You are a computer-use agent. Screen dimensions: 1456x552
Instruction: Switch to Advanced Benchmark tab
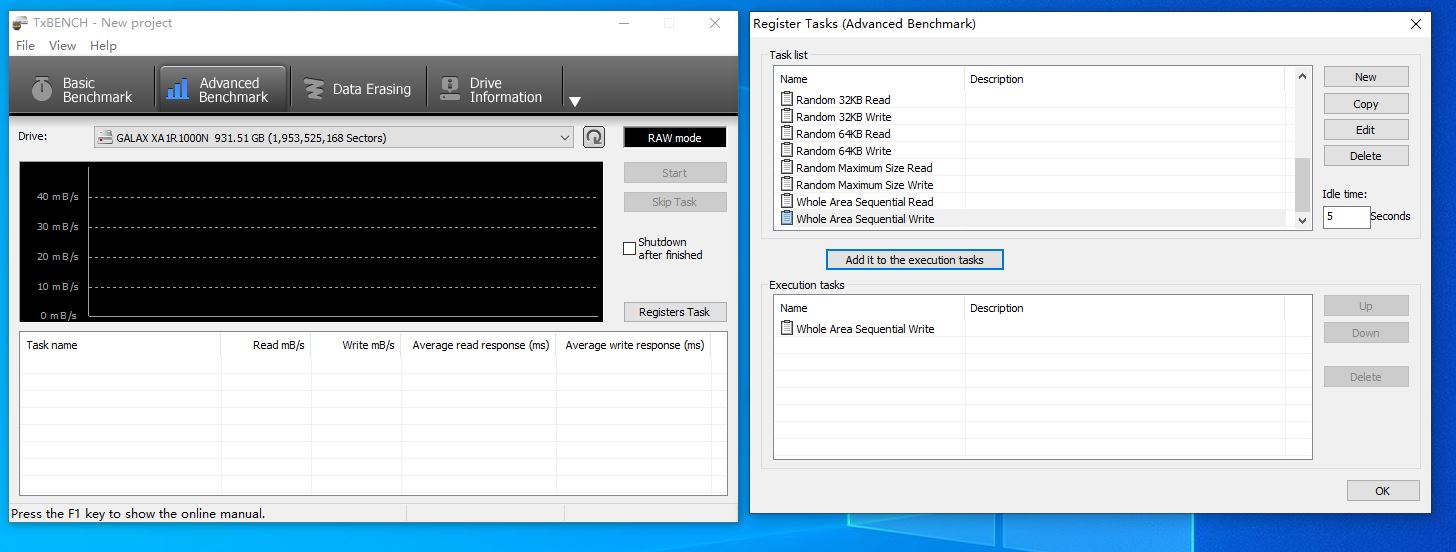click(222, 90)
